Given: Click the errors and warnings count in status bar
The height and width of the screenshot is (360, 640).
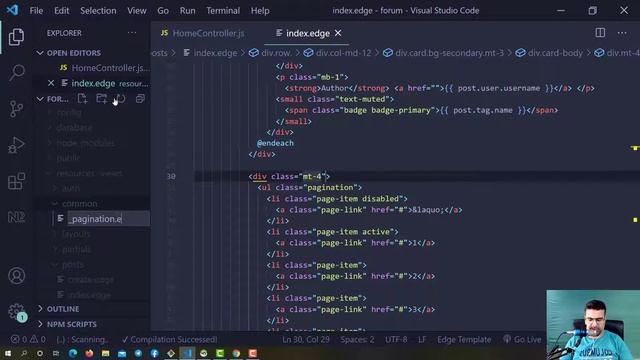Looking at the screenshot, I should click(28, 339).
